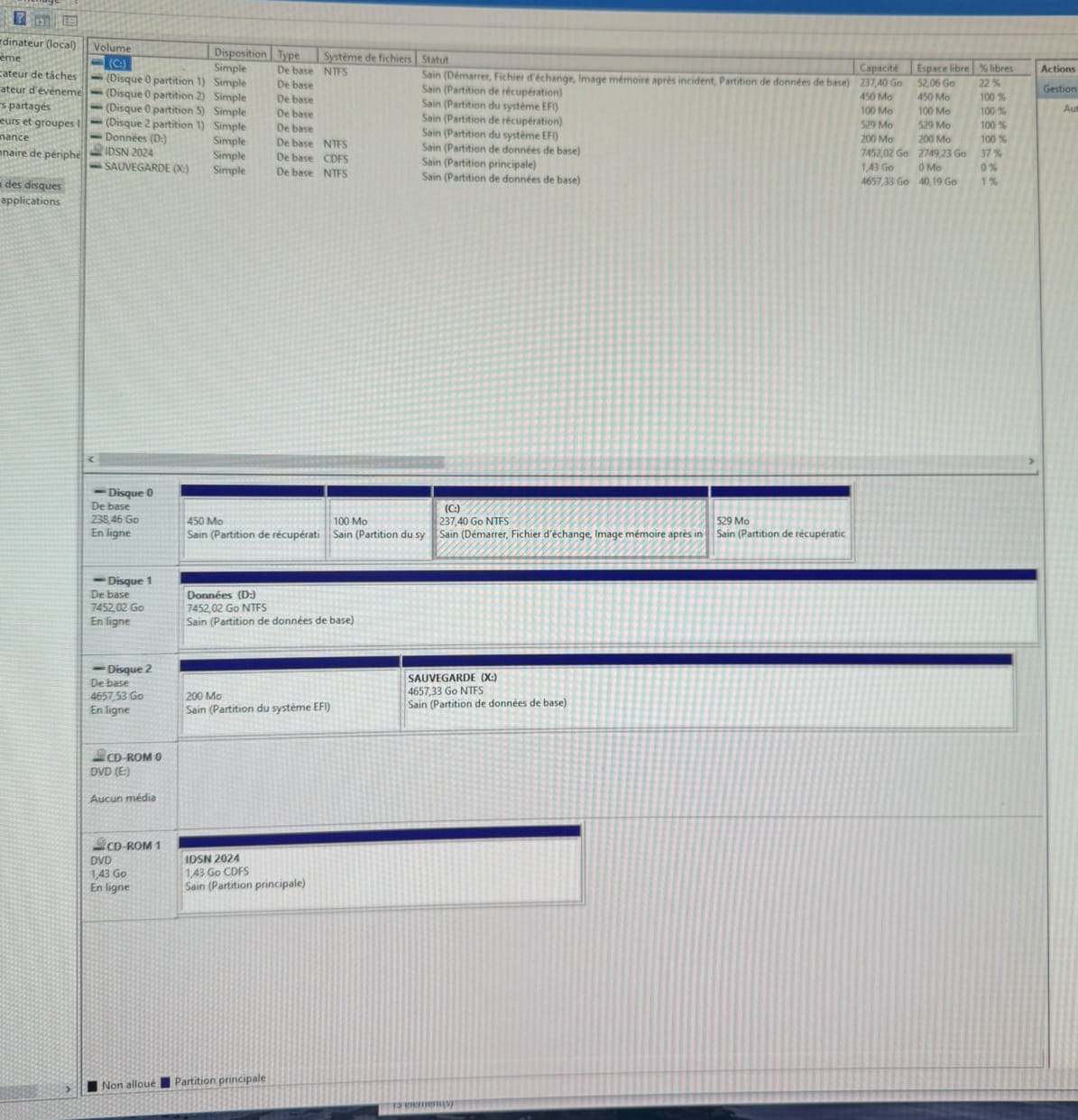Viewport: 1078px width, 1120px height.
Task: Click the Disque 2 disk icon
Action: (x=99, y=669)
